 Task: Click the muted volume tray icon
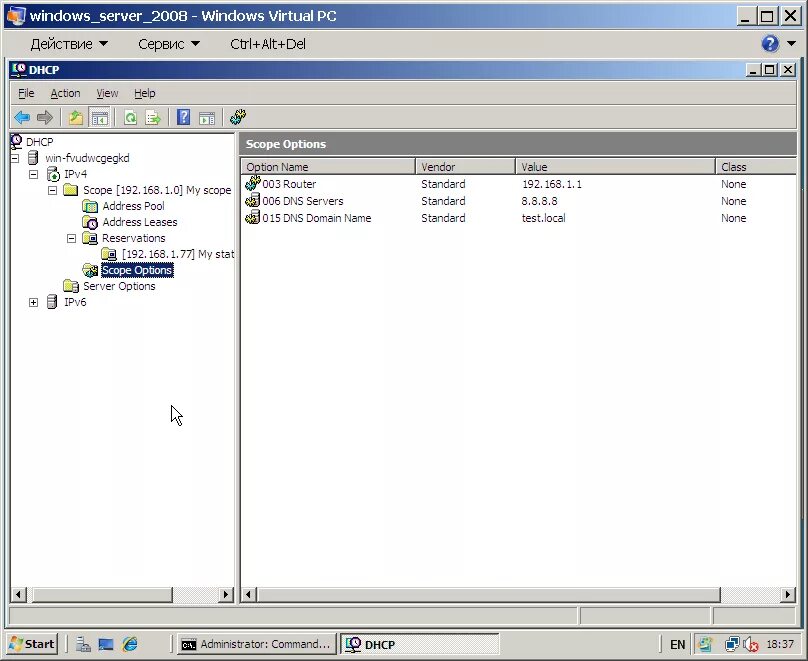click(x=751, y=644)
